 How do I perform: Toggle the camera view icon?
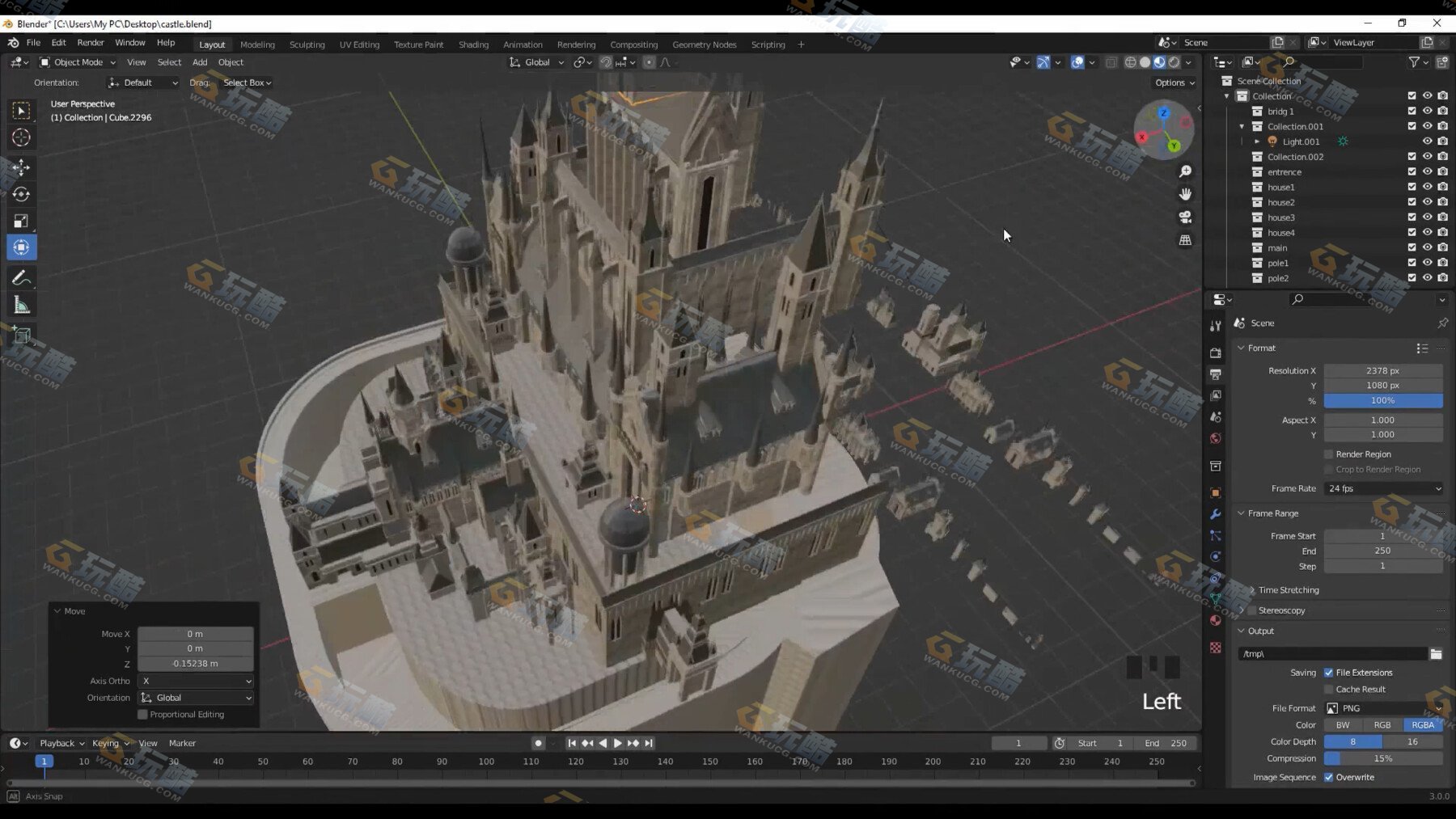point(1185,217)
